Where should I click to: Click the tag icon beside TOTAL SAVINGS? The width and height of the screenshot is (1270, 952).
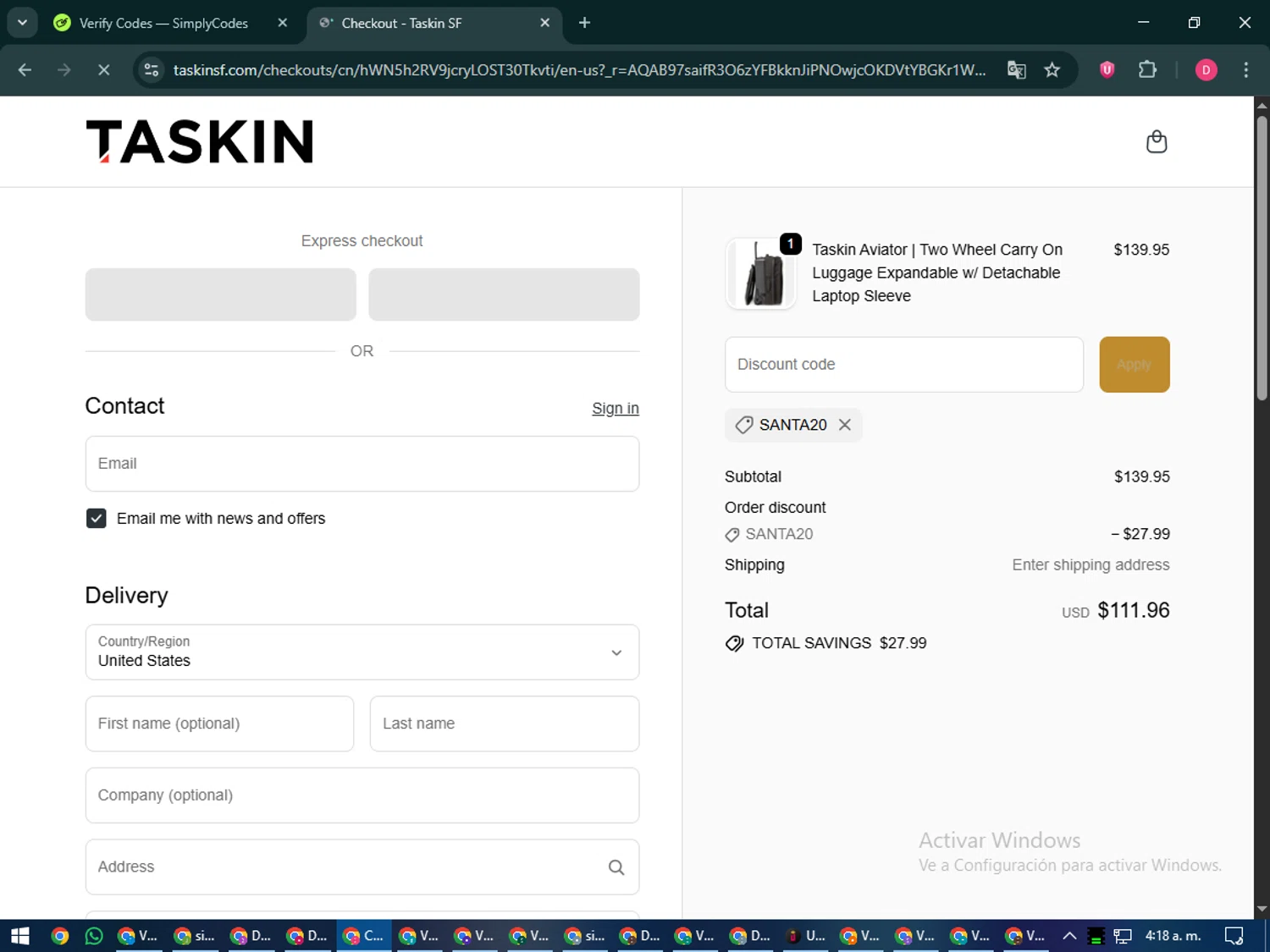click(x=734, y=644)
